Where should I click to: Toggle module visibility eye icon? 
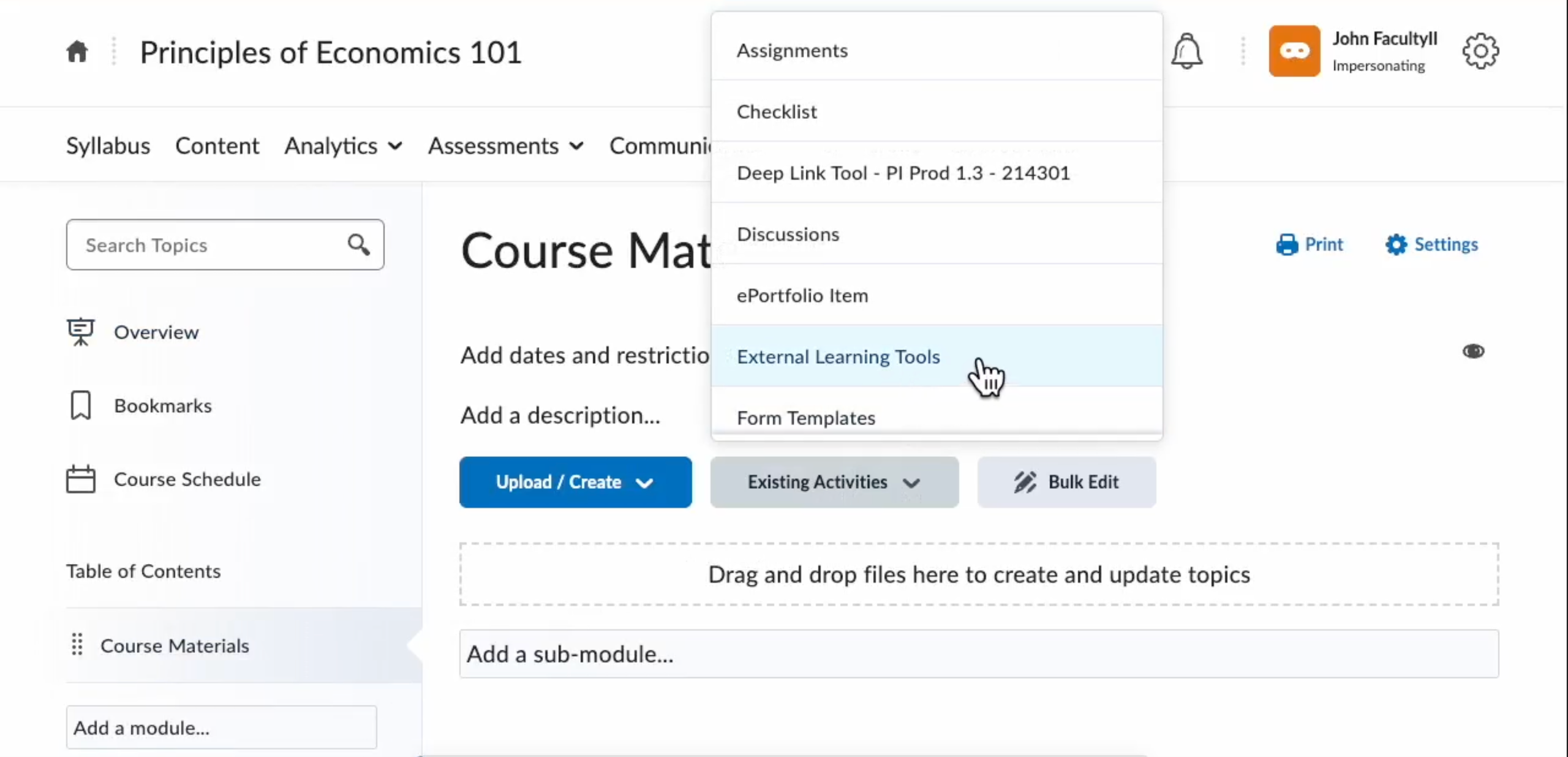pyautogui.click(x=1473, y=351)
